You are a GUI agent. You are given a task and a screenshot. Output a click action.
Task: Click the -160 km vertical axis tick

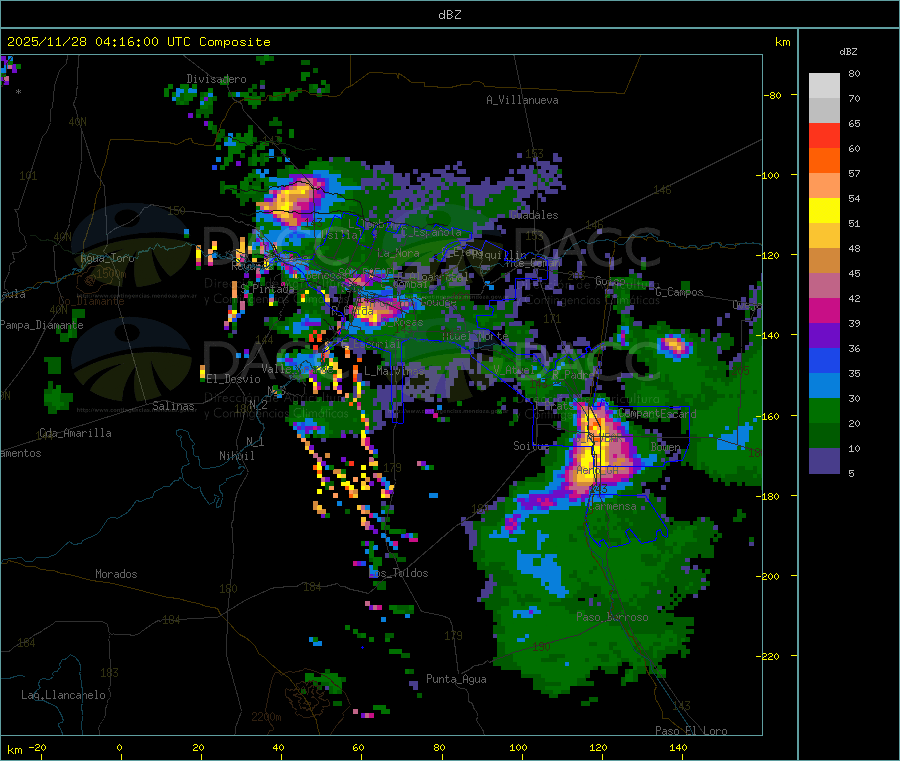coord(770,416)
